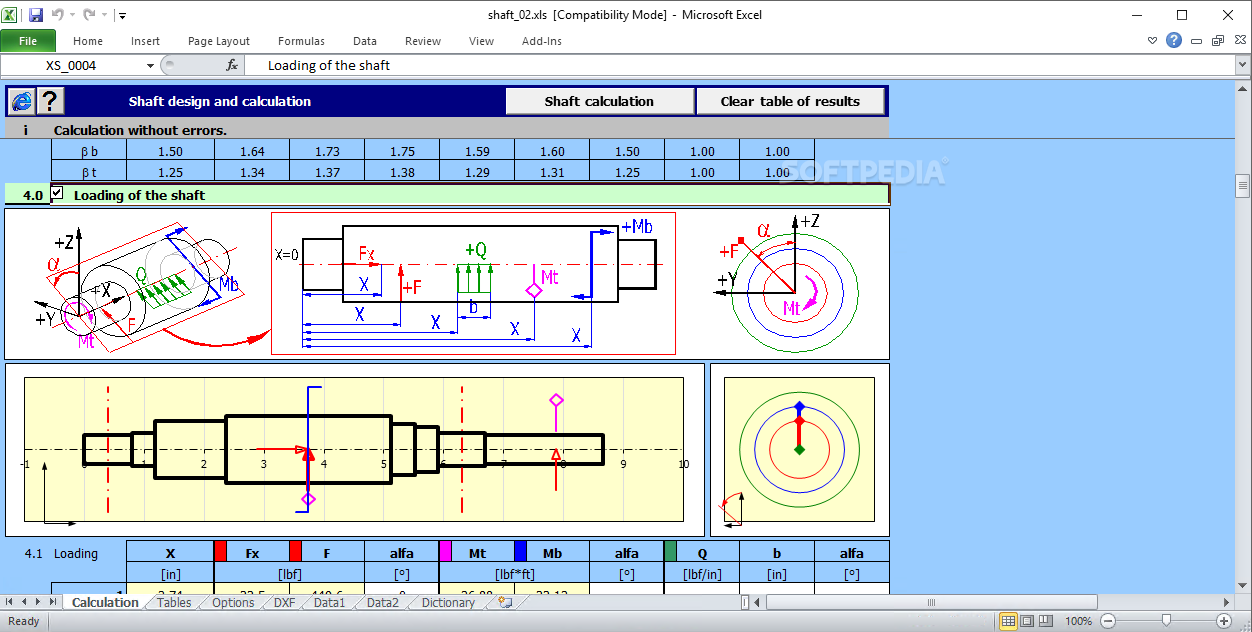Switch to the Home ribbon tab
Image resolution: width=1252 pixels, height=632 pixels.
tap(88, 41)
